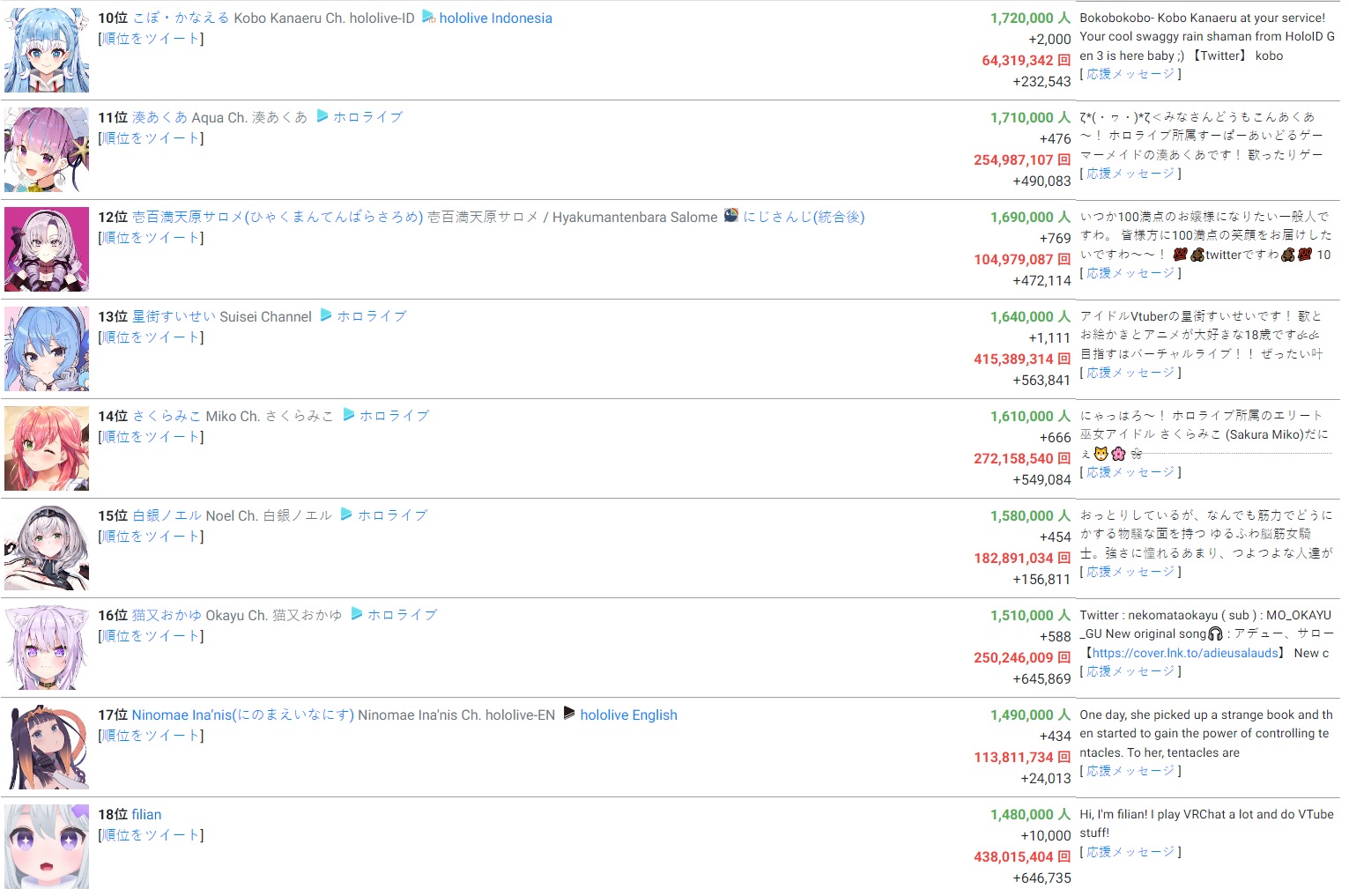Click the hololive icon beside Miko Ch.
This screenshot has width=1349, height=896.
tap(348, 415)
